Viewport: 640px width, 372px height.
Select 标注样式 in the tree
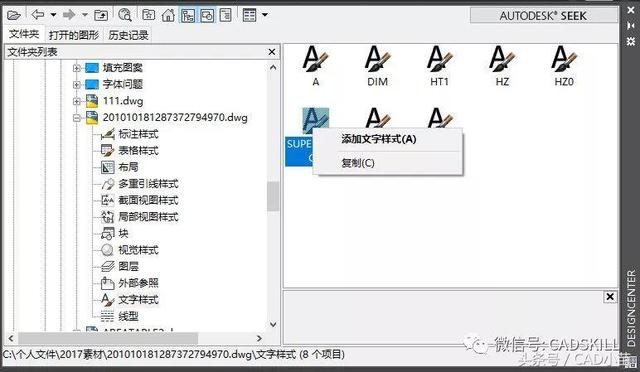click(x=138, y=134)
